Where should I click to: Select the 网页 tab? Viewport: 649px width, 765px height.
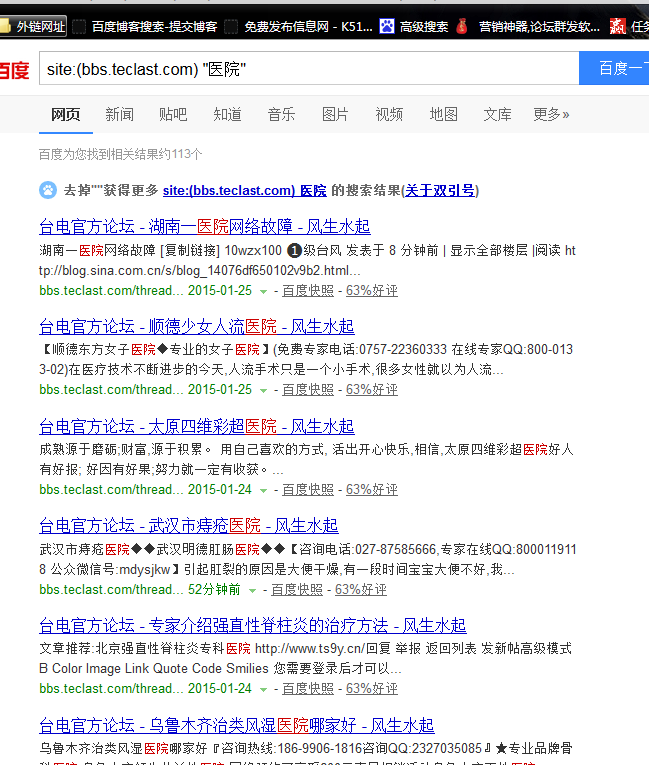pyautogui.click(x=66, y=115)
